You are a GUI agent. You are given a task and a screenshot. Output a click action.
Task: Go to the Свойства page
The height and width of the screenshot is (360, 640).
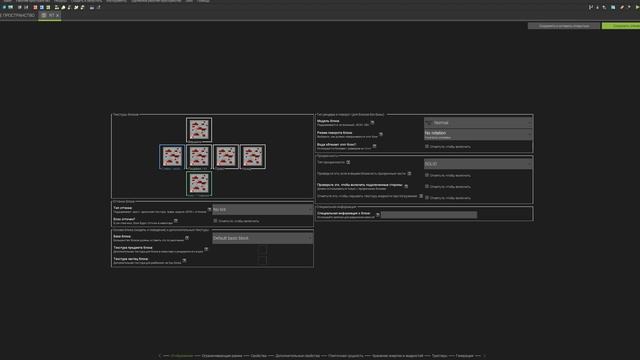[258, 356]
